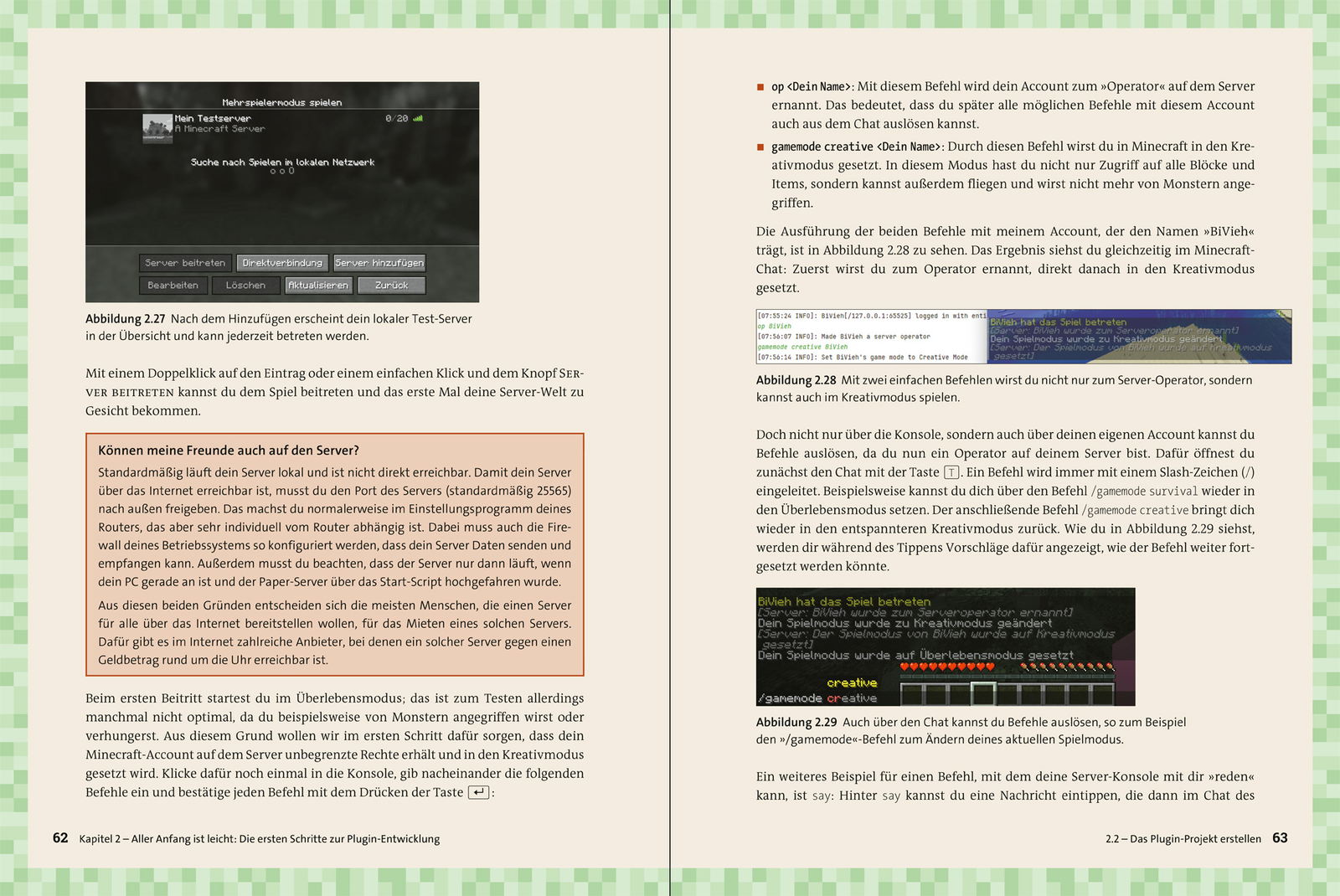This screenshot has width=1340, height=896.
Task: Click page number 62
Action: 60,838
